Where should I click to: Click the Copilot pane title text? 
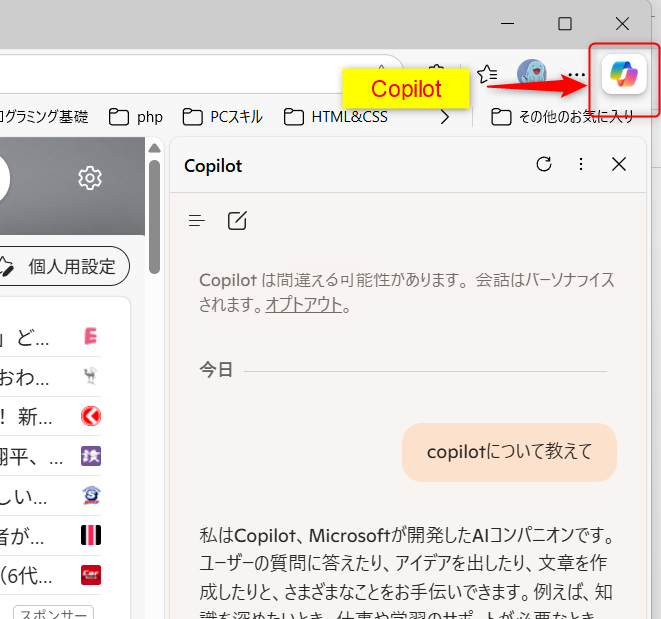click(x=213, y=166)
